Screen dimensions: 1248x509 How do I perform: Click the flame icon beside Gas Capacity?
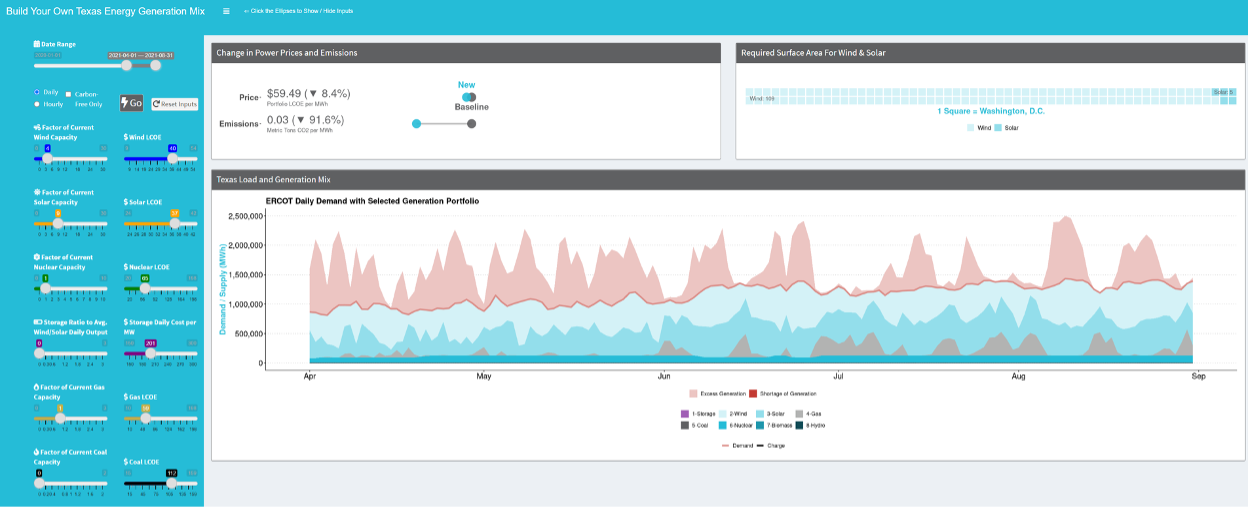37,387
